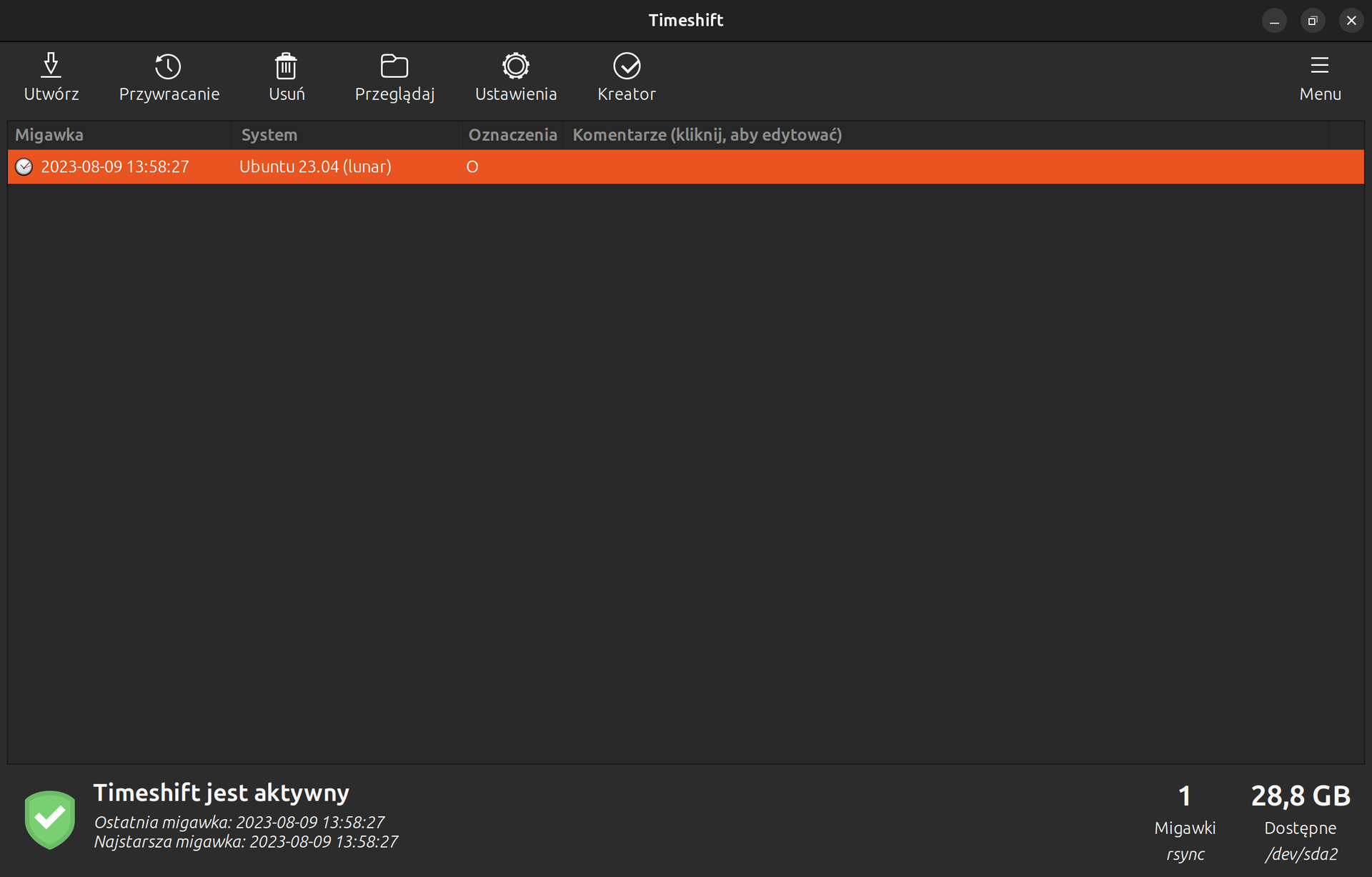This screenshot has width=1372, height=877.
Task: Click the Usuń trash icon
Action: pos(286,66)
